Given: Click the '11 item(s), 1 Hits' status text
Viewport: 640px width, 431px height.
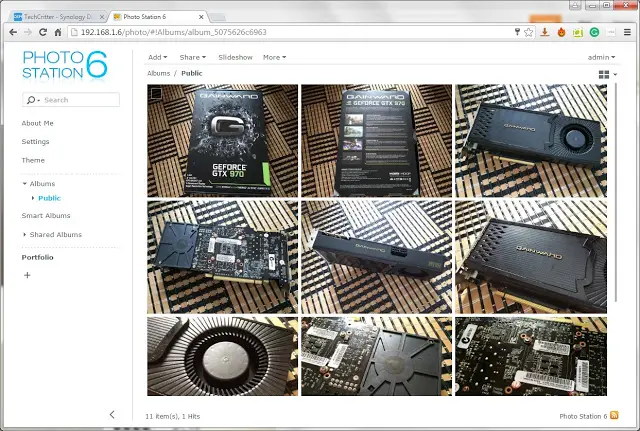Looking at the screenshot, I should tap(173, 416).
